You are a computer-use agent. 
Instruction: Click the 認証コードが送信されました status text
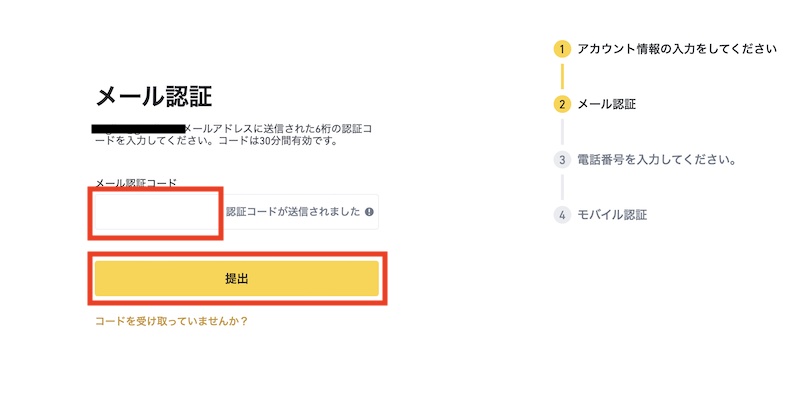coord(293,212)
